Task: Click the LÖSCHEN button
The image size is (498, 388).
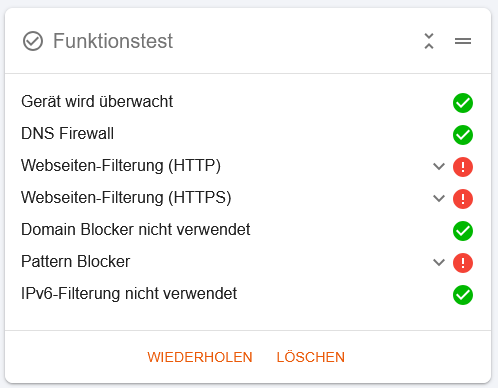Action: pyautogui.click(x=311, y=357)
